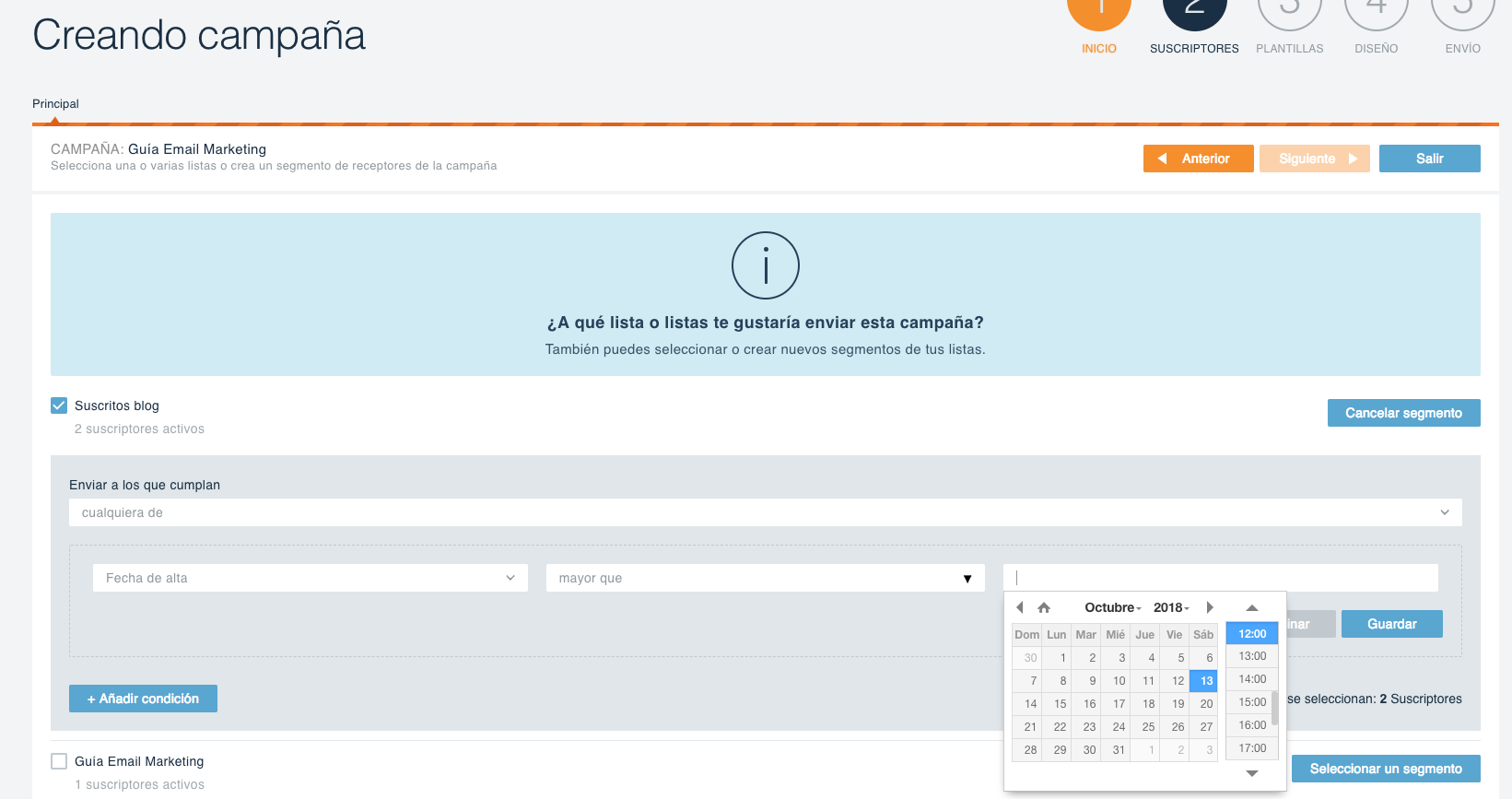The image size is (1512, 799).
Task: Select 15:00 in the time list
Action: click(1252, 702)
